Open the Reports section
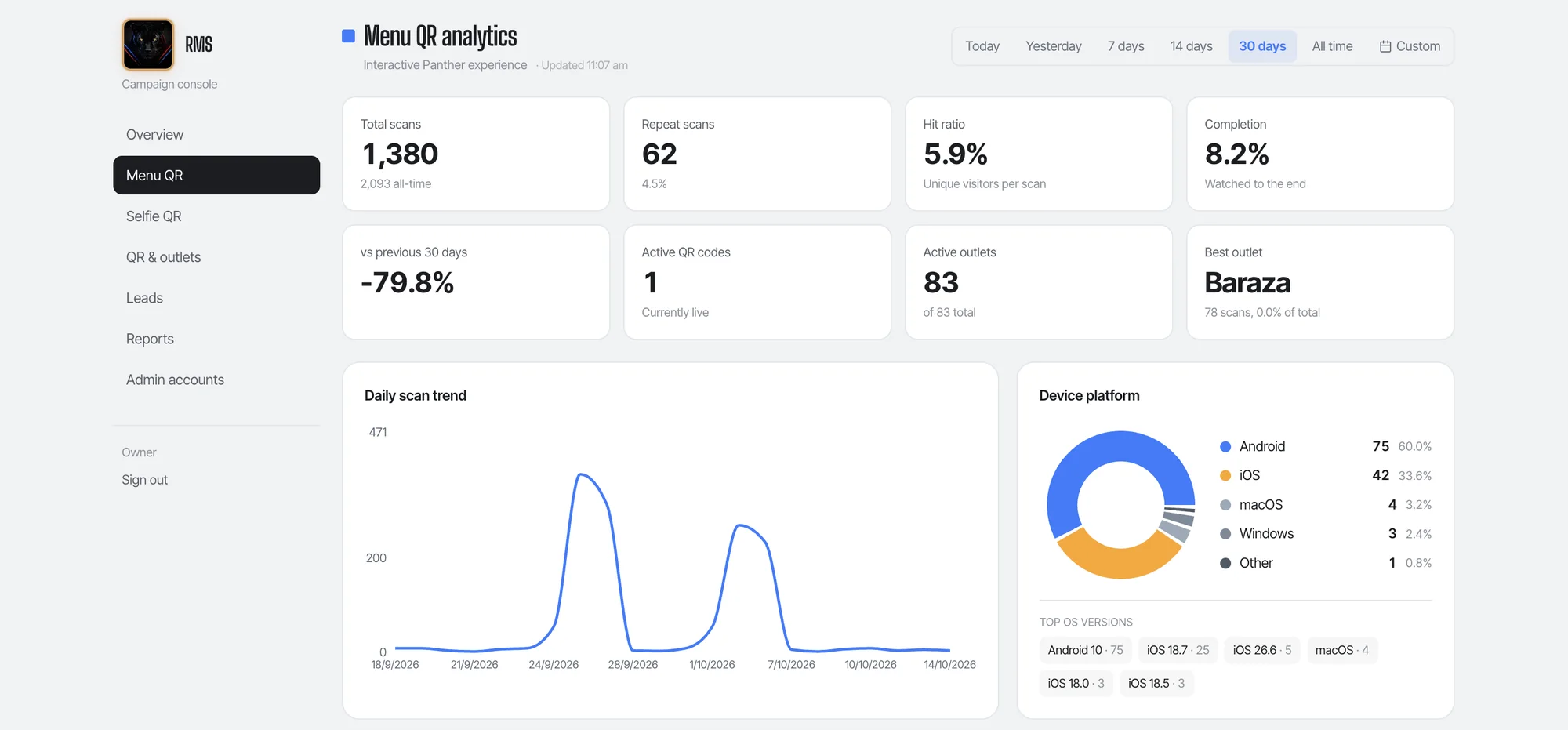Screen dimensions: 1568x730 coord(216,339)
